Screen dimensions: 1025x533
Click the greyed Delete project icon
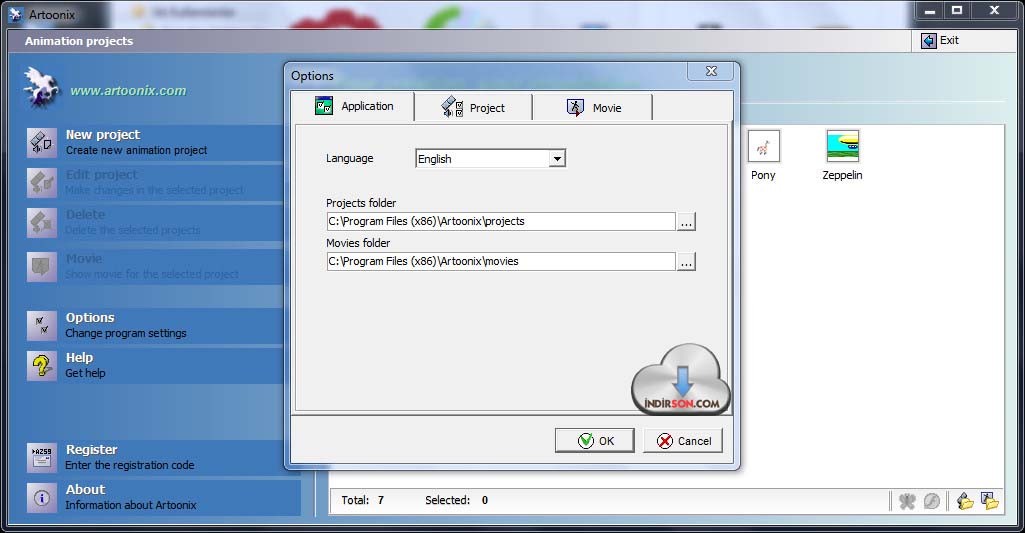(42, 222)
